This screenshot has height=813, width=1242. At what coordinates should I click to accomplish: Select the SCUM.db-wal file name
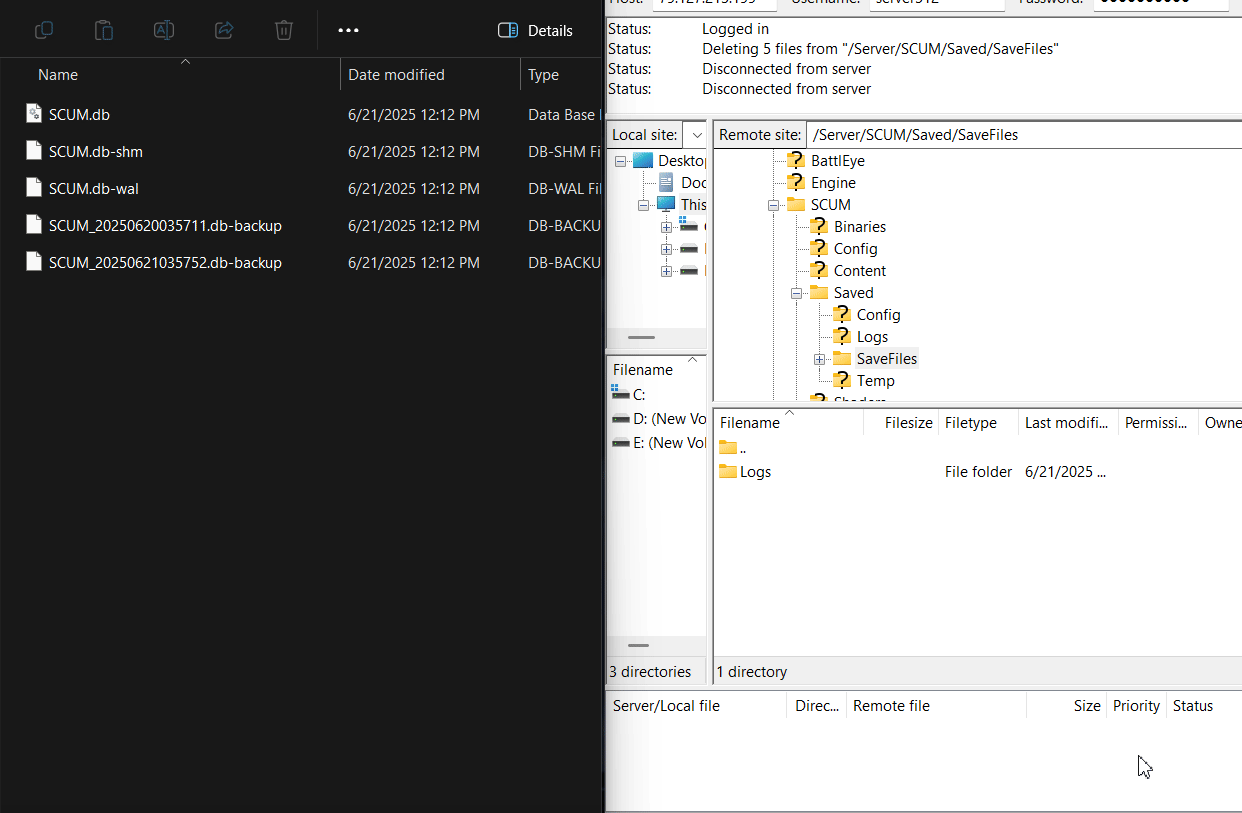point(94,189)
